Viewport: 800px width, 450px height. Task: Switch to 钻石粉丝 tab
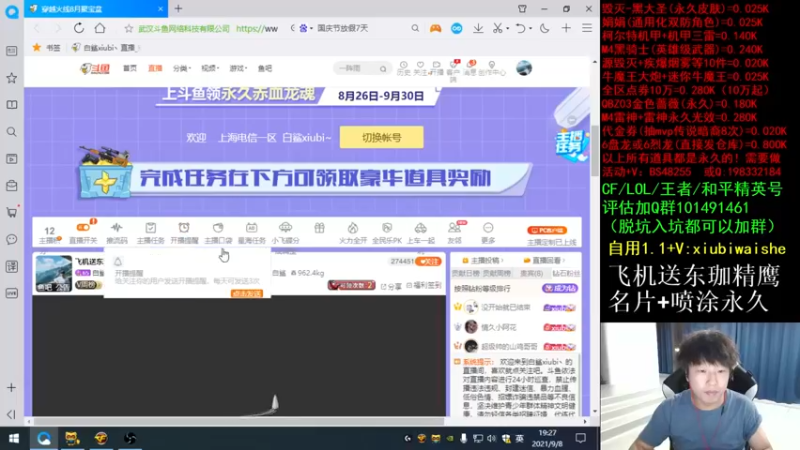[566, 273]
